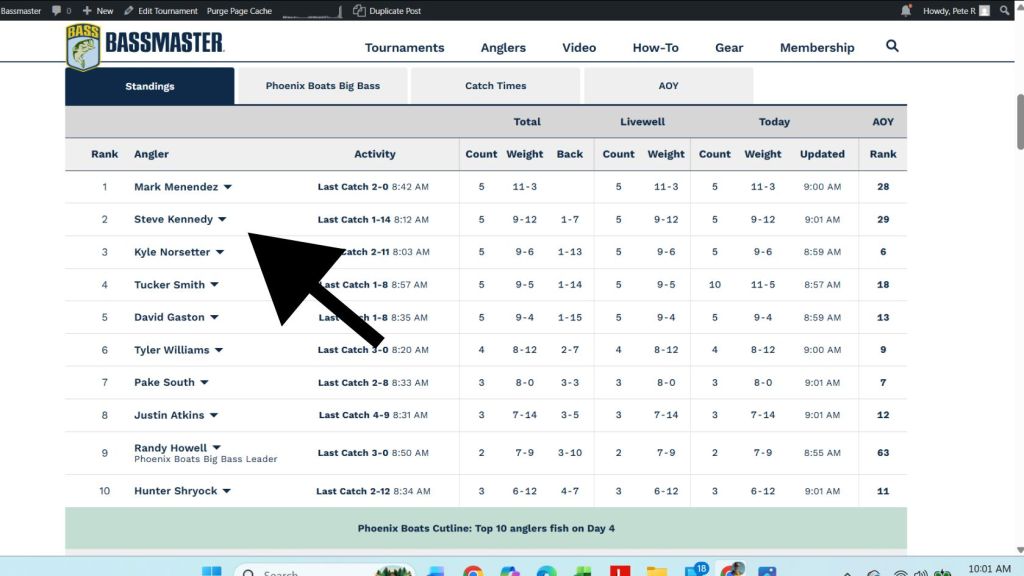Expand Randy Howell angler details
The width and height of the screenshot is (1024, 576).
click(x=216, y=448)
